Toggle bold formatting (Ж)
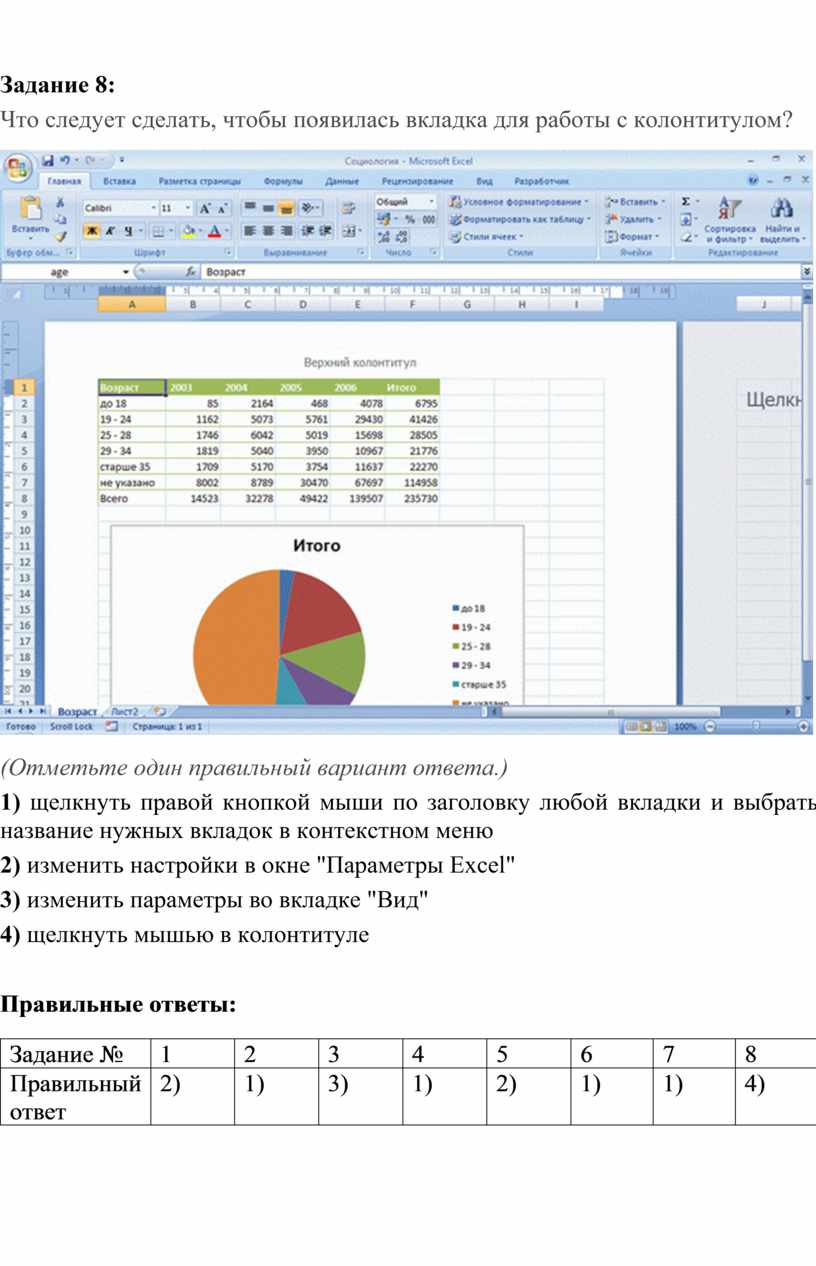Screen dimensions: 816x1266 click(91, 232)
